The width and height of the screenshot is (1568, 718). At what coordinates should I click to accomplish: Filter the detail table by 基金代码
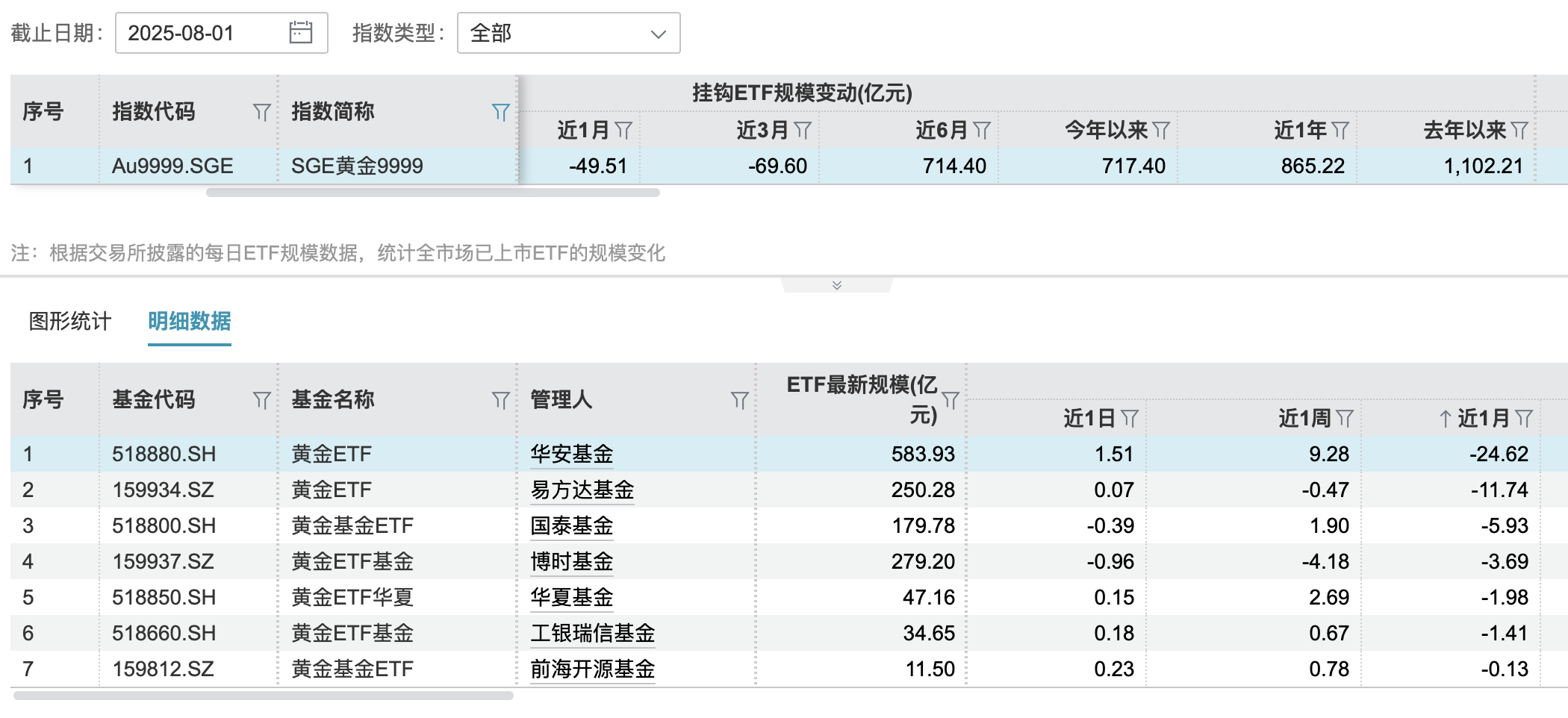pos(261,400)
